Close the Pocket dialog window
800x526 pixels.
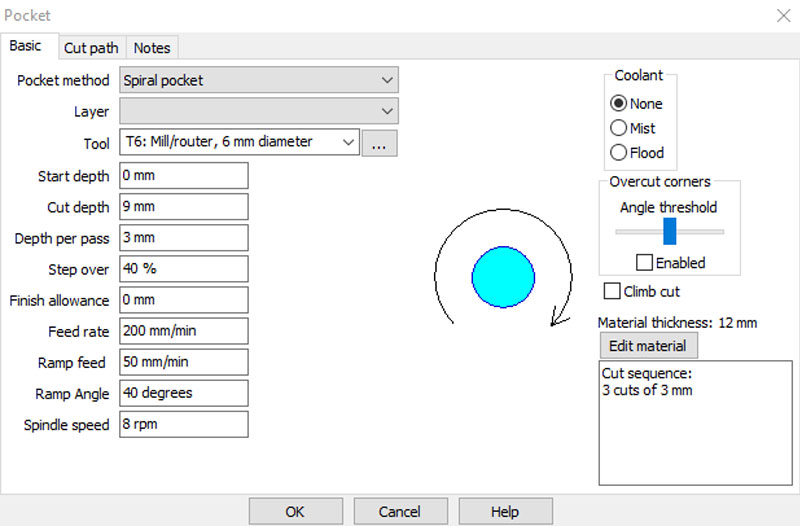click(781, 15)
